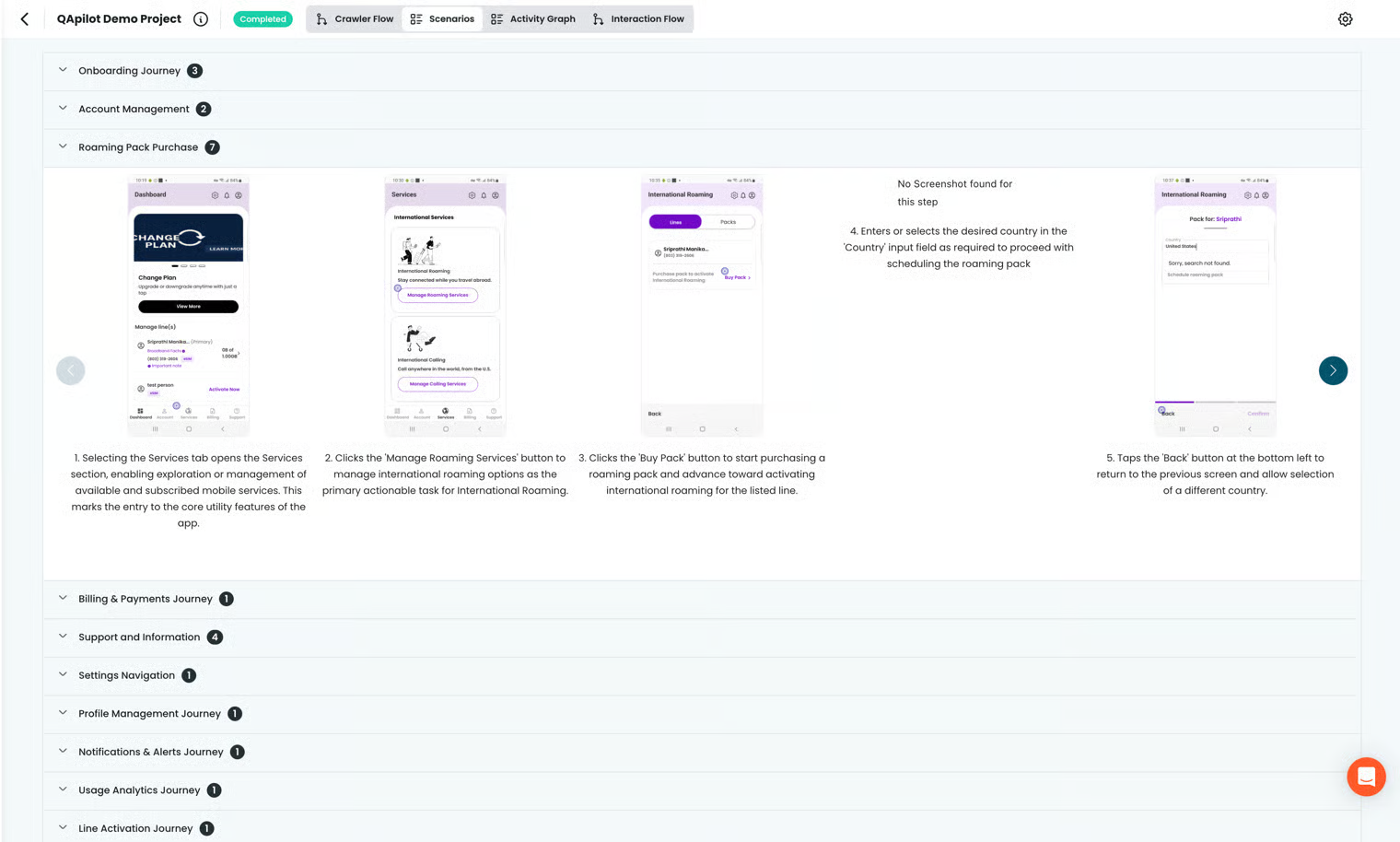
Task: Open the Dashboard screenshot for step 1
Action: (x=188, y=306)
